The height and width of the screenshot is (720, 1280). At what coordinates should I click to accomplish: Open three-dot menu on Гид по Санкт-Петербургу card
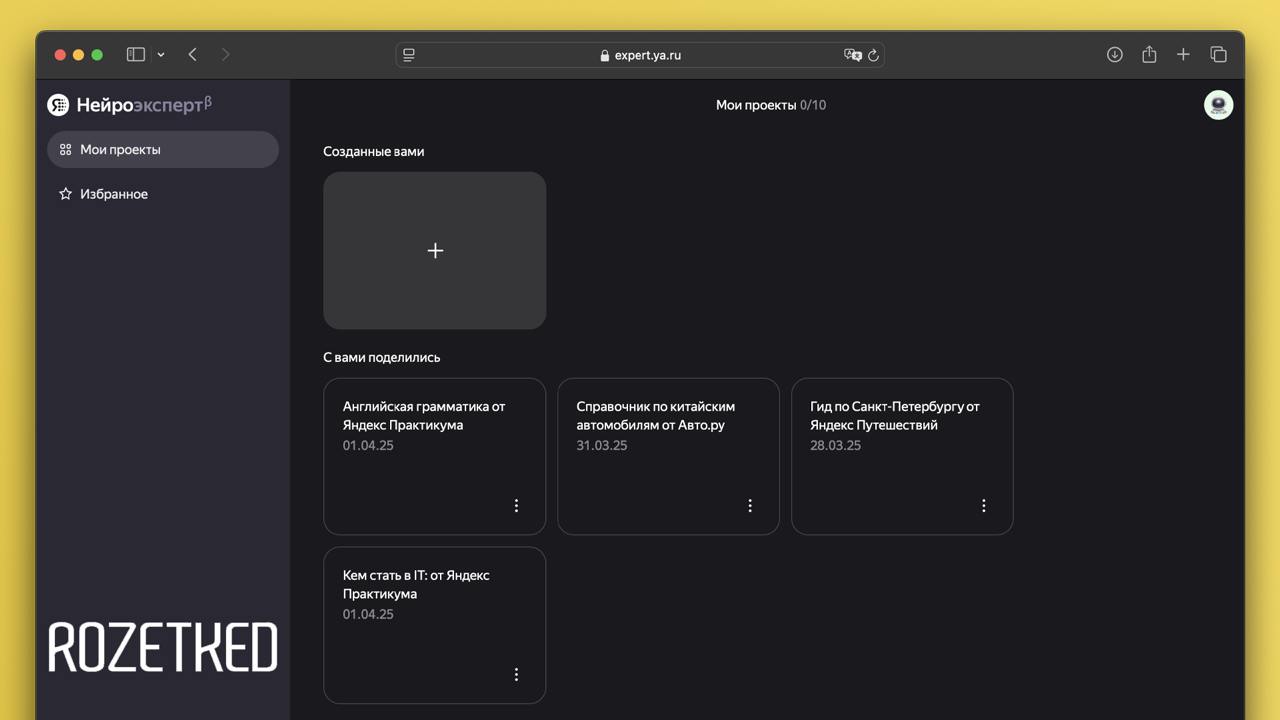984,506
